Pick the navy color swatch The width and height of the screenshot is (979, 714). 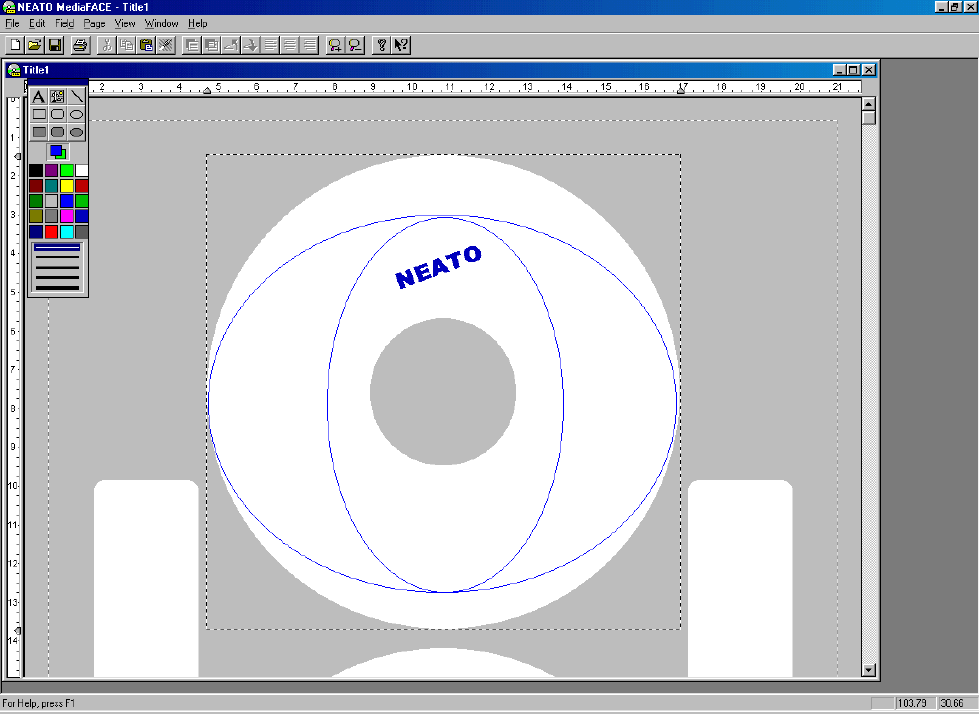pos(36,232)
